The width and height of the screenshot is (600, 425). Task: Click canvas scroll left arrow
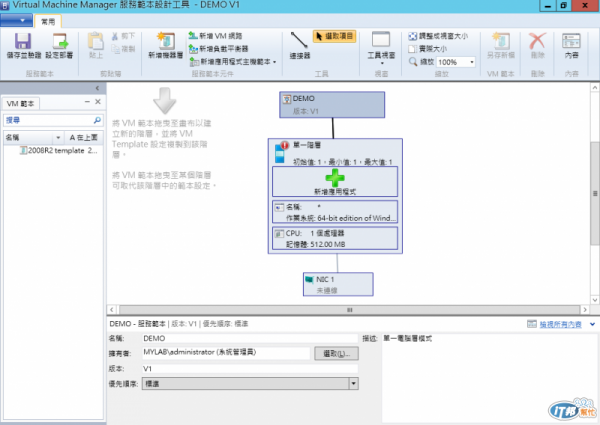tap(111, 309)
